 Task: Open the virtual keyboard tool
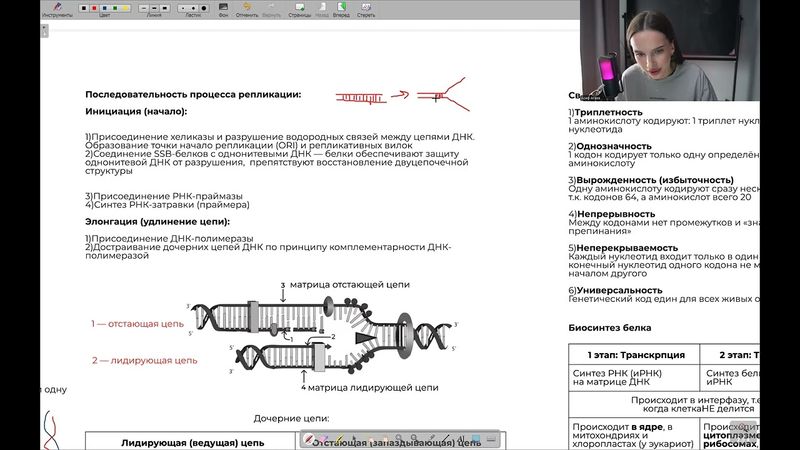(491, 439)
